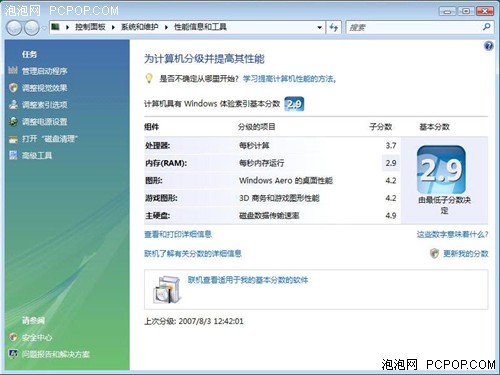
Task: Open 高级工具 task link
Action: coord(37,156)
